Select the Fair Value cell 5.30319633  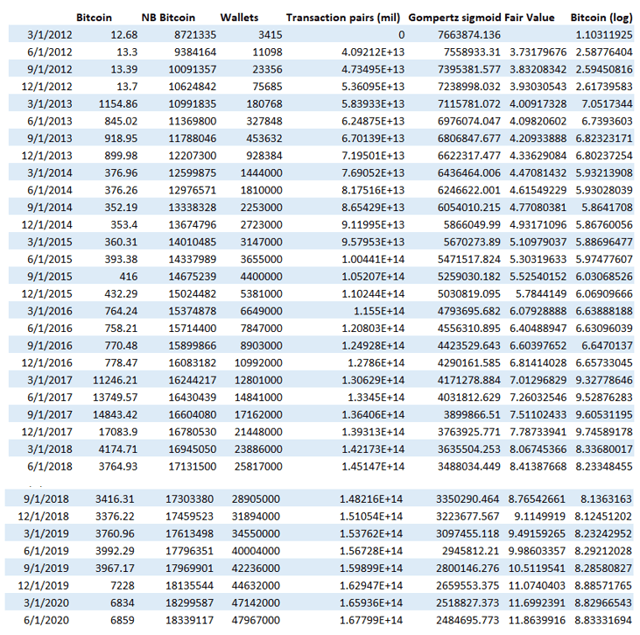[538, 259]
